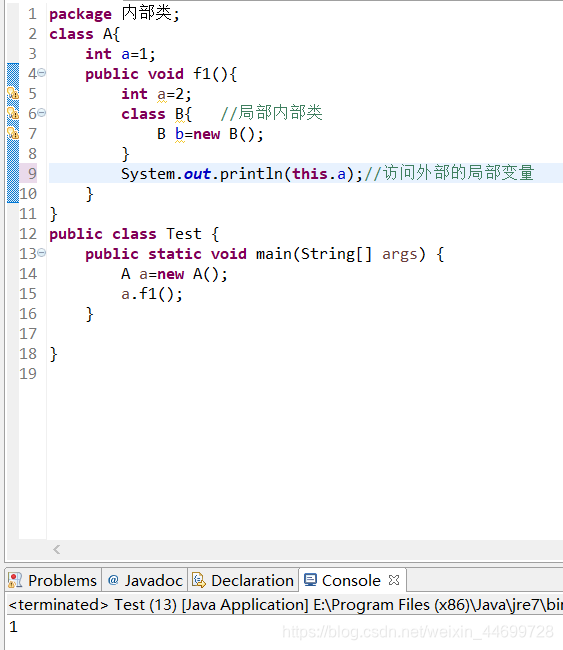Click on 'public class Test {' declaration
This screenshot has height=650, width=563.
point(134,234)
